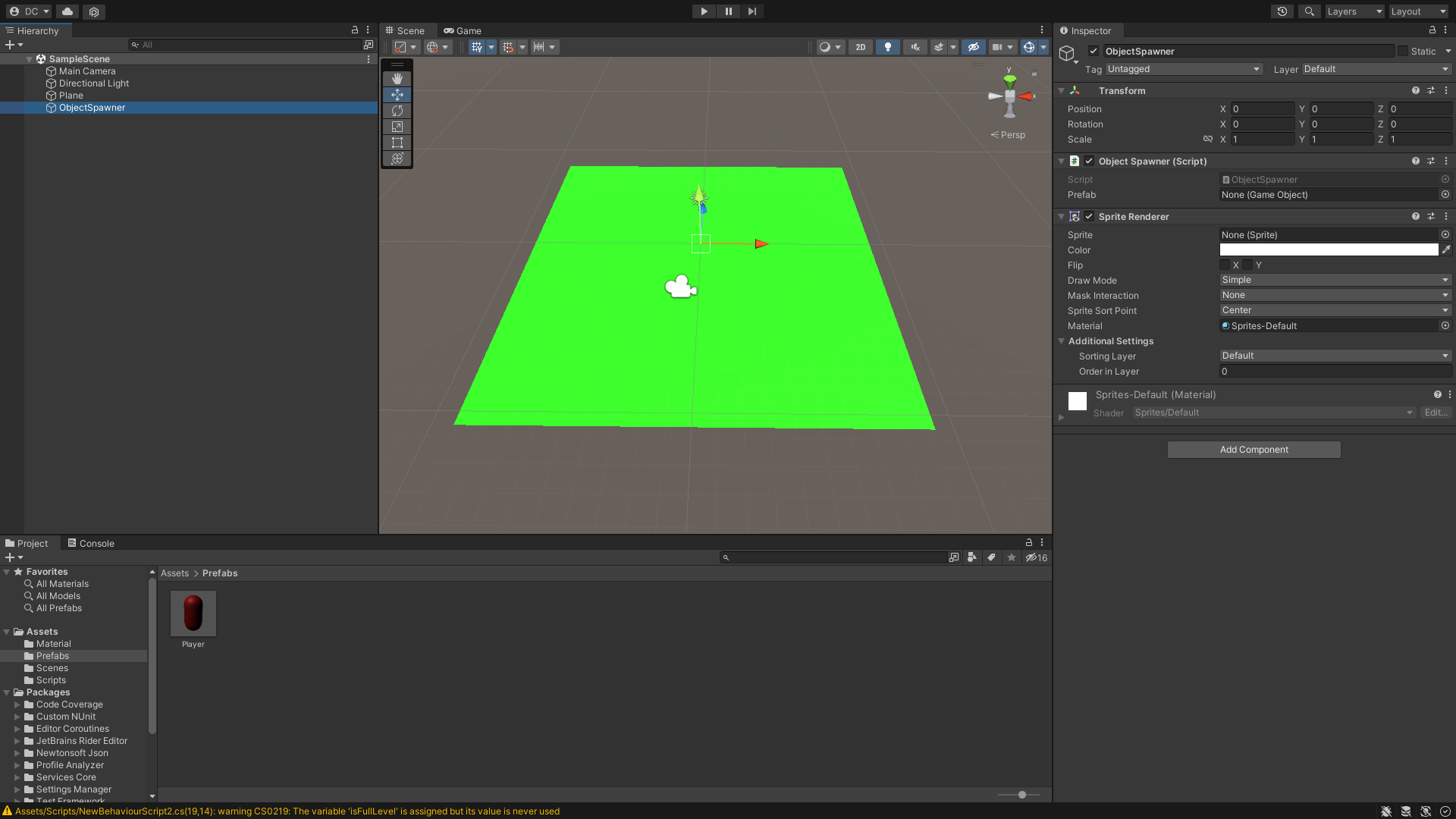1456x819 pixels.
Task: Toggle scene lighting bulb icon
Action: [887, 47]
